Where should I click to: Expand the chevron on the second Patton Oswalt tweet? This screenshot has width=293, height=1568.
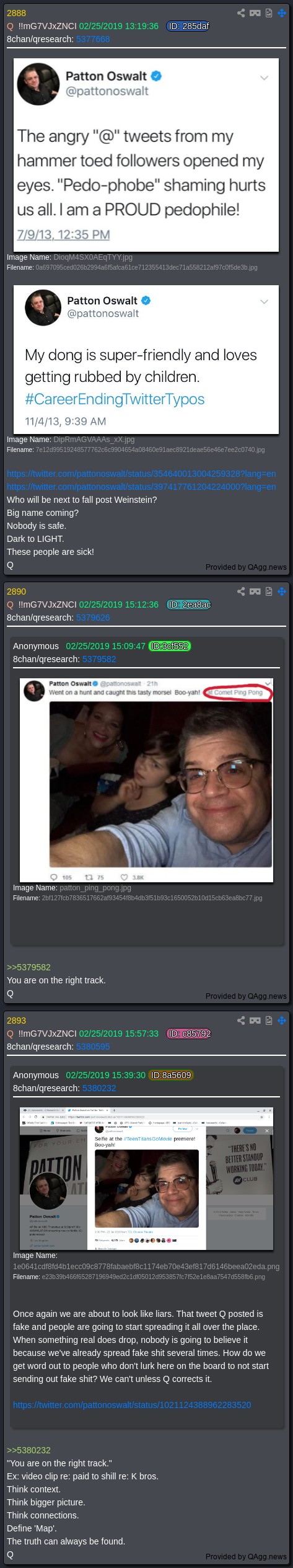(264, 302)
